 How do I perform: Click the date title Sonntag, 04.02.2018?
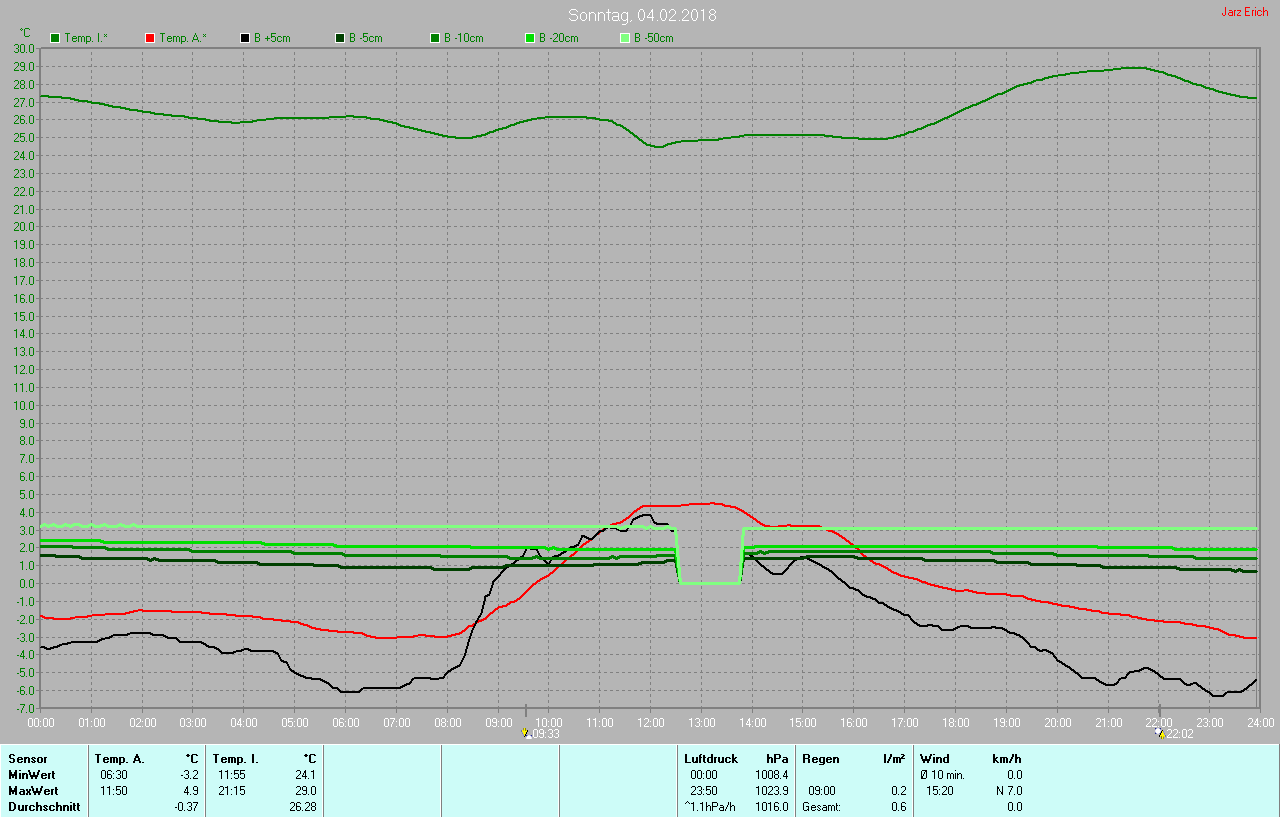tap(642, 15)
